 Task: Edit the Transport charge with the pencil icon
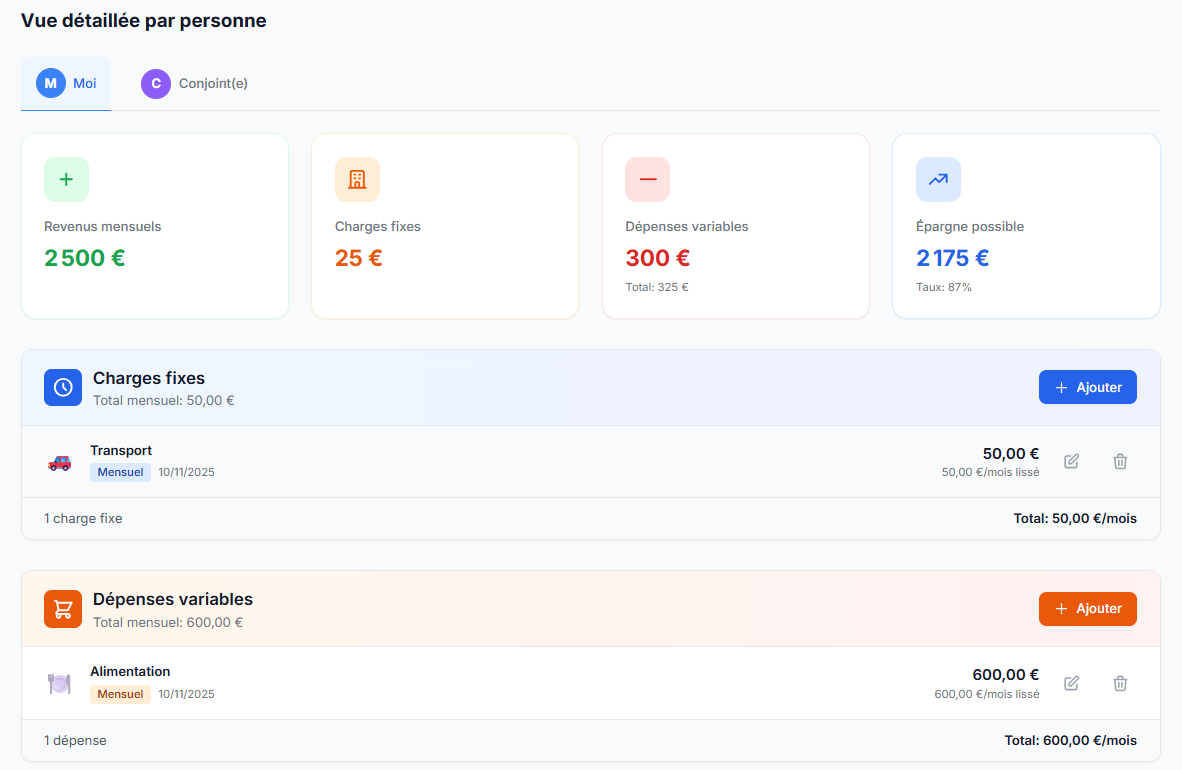pos(1071,461)
